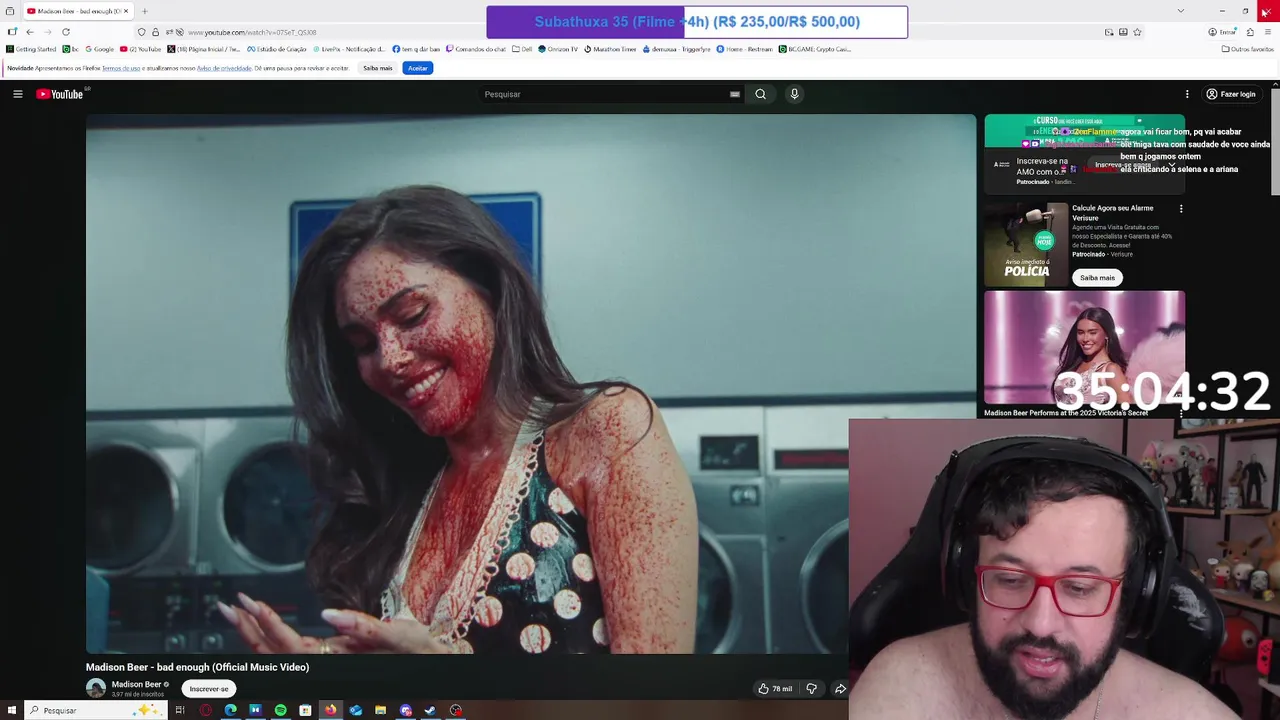Open the Getting Started bookmark
Screen dimensions: 1280x720
click(x=31, y=49)
